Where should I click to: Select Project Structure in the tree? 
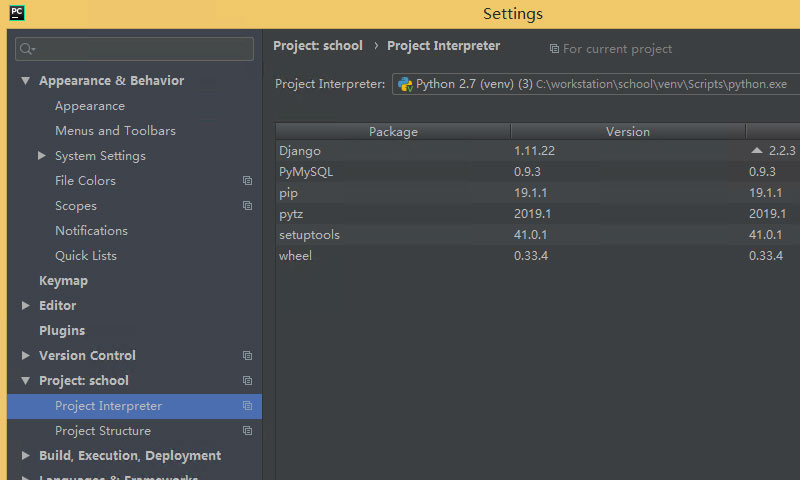(x=103, y=431)
